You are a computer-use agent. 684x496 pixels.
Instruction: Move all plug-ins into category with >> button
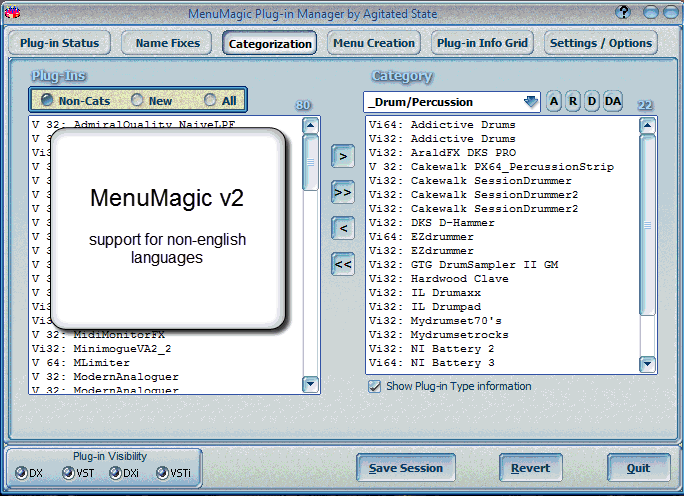pyautogui.click(x=343, y=192)
